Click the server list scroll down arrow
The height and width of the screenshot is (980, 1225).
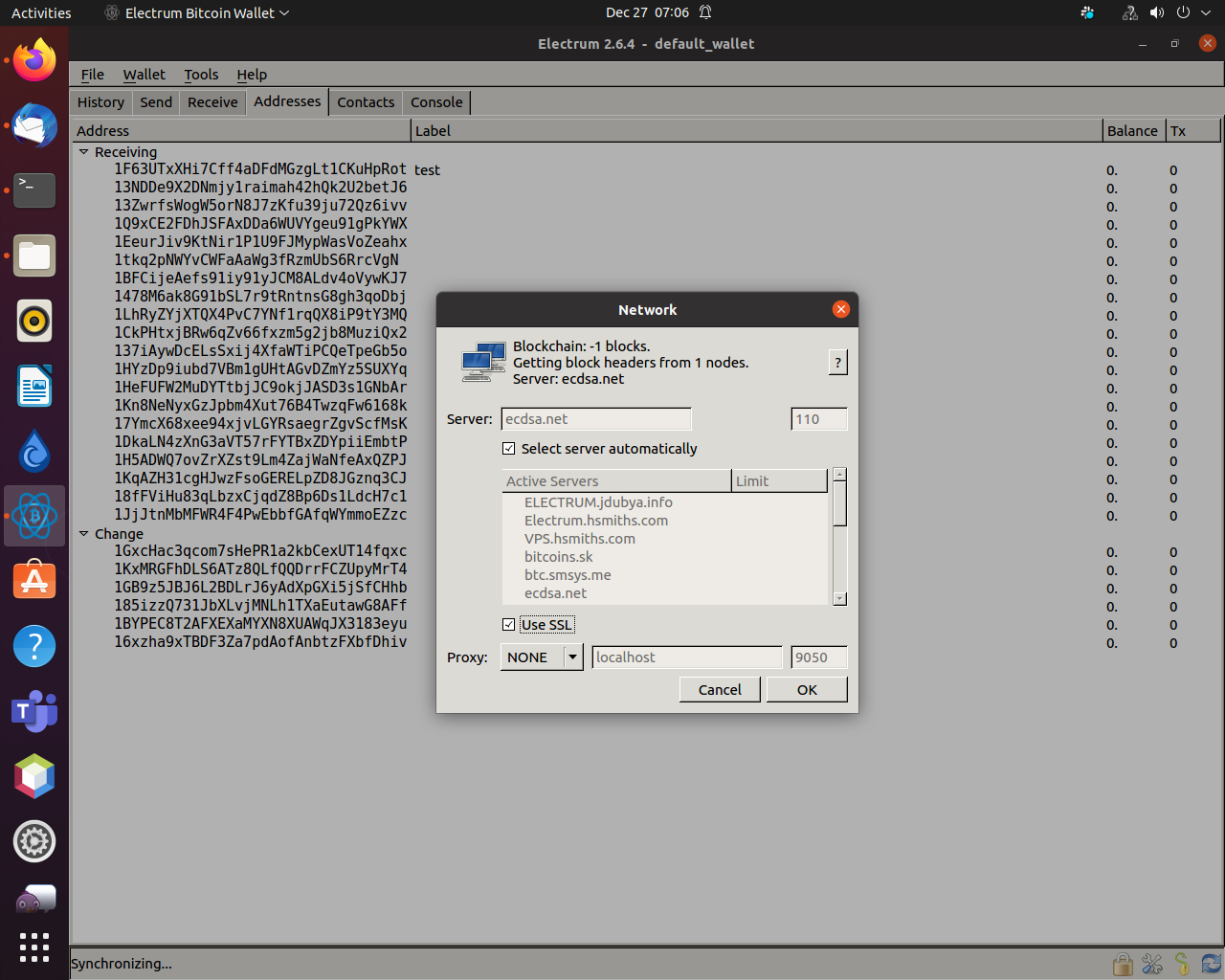(840, 599)
